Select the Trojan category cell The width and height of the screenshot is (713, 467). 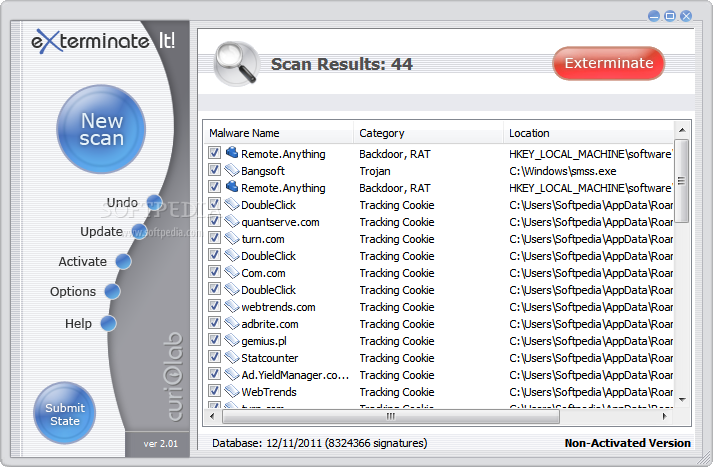[375, 171]
